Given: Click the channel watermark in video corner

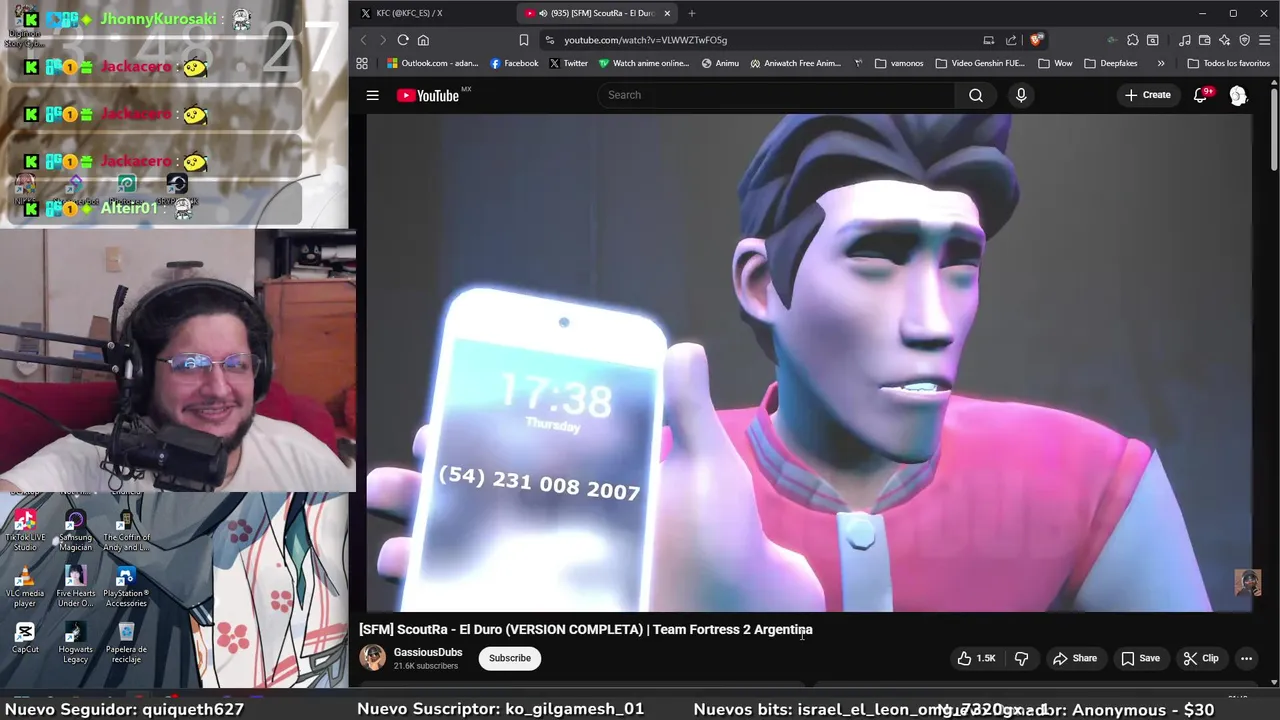Looking at the screenshot, I should click(1247, 582).
